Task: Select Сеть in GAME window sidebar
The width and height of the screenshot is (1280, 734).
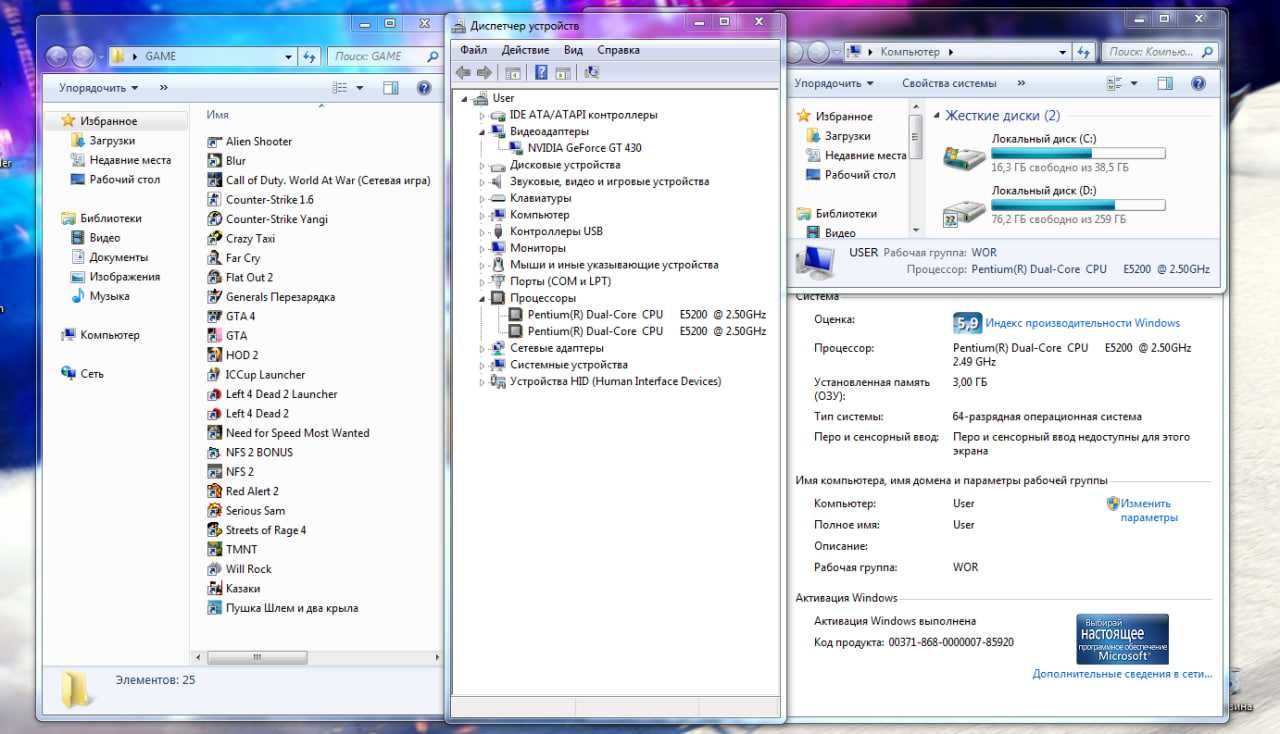Action: (x=92, y=374)
